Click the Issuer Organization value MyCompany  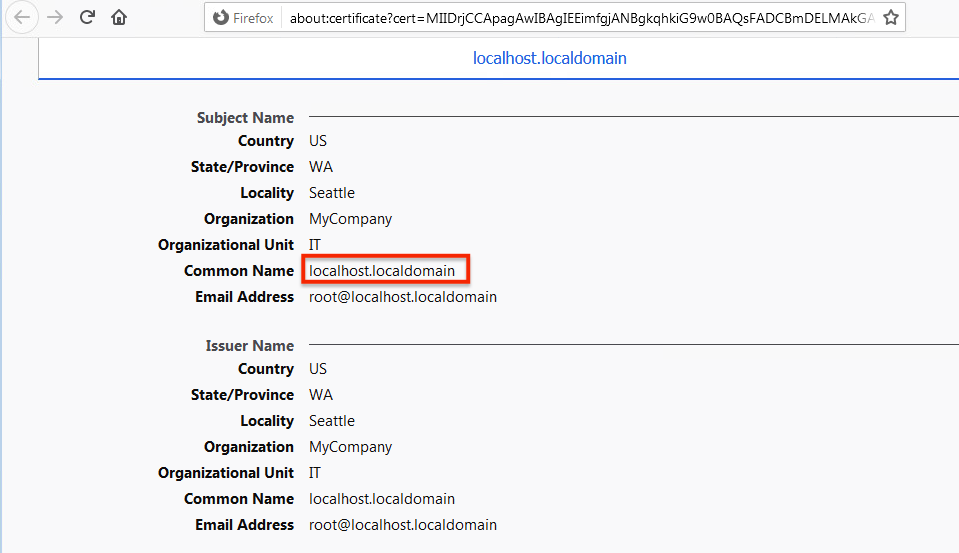(x=350, y=447)
